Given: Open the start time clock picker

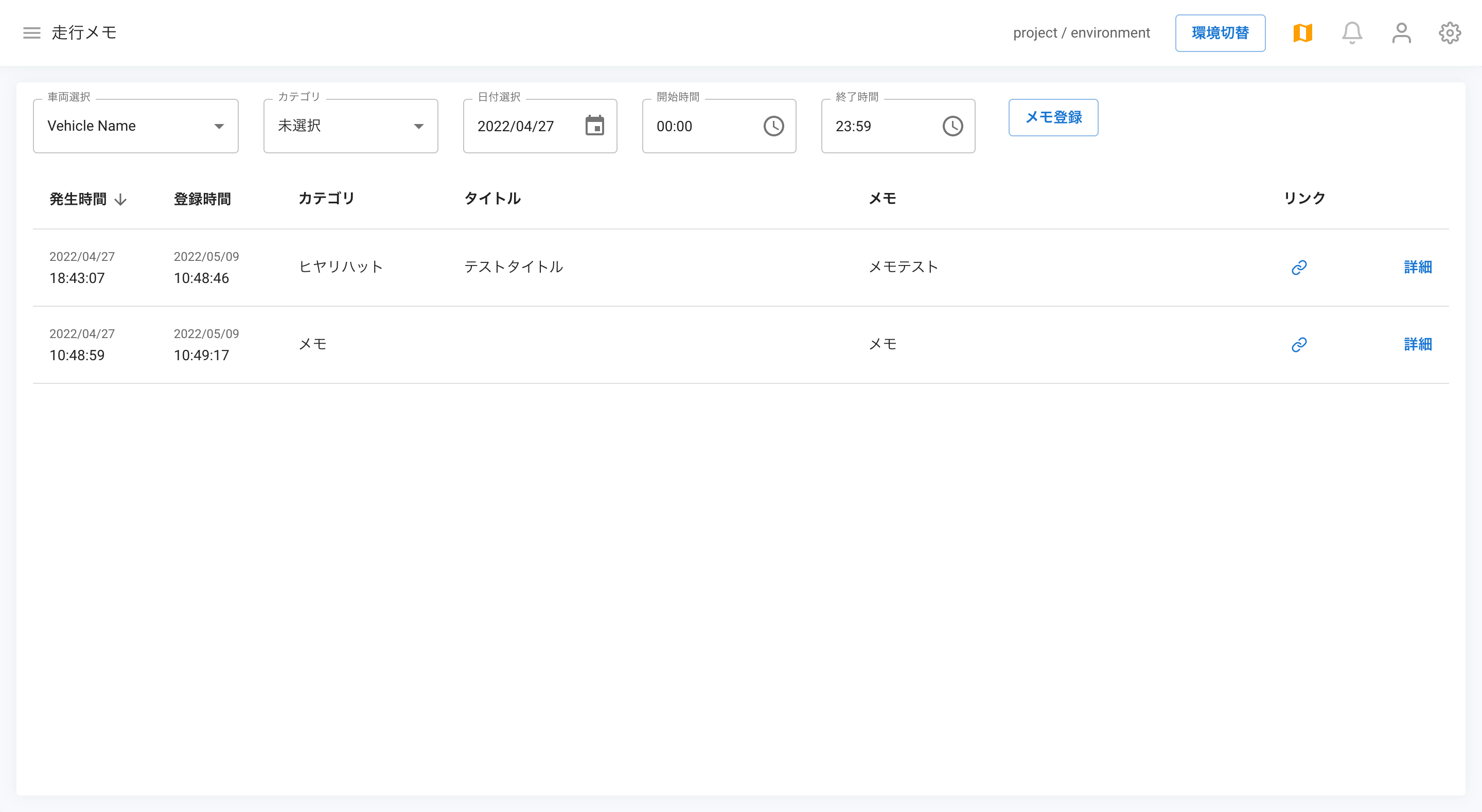Looking at the screenshot, I should pyautogui.click(x=773, y=126).
